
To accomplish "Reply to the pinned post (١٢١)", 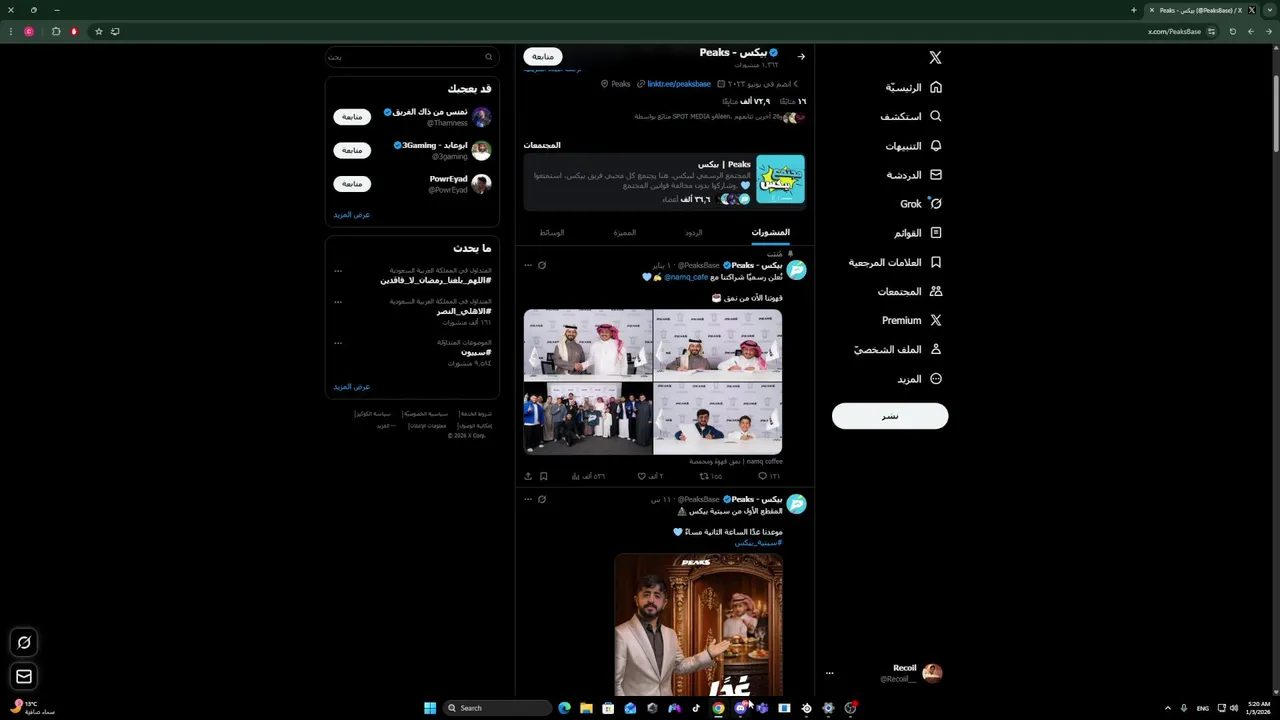I will tap(769, 476).
